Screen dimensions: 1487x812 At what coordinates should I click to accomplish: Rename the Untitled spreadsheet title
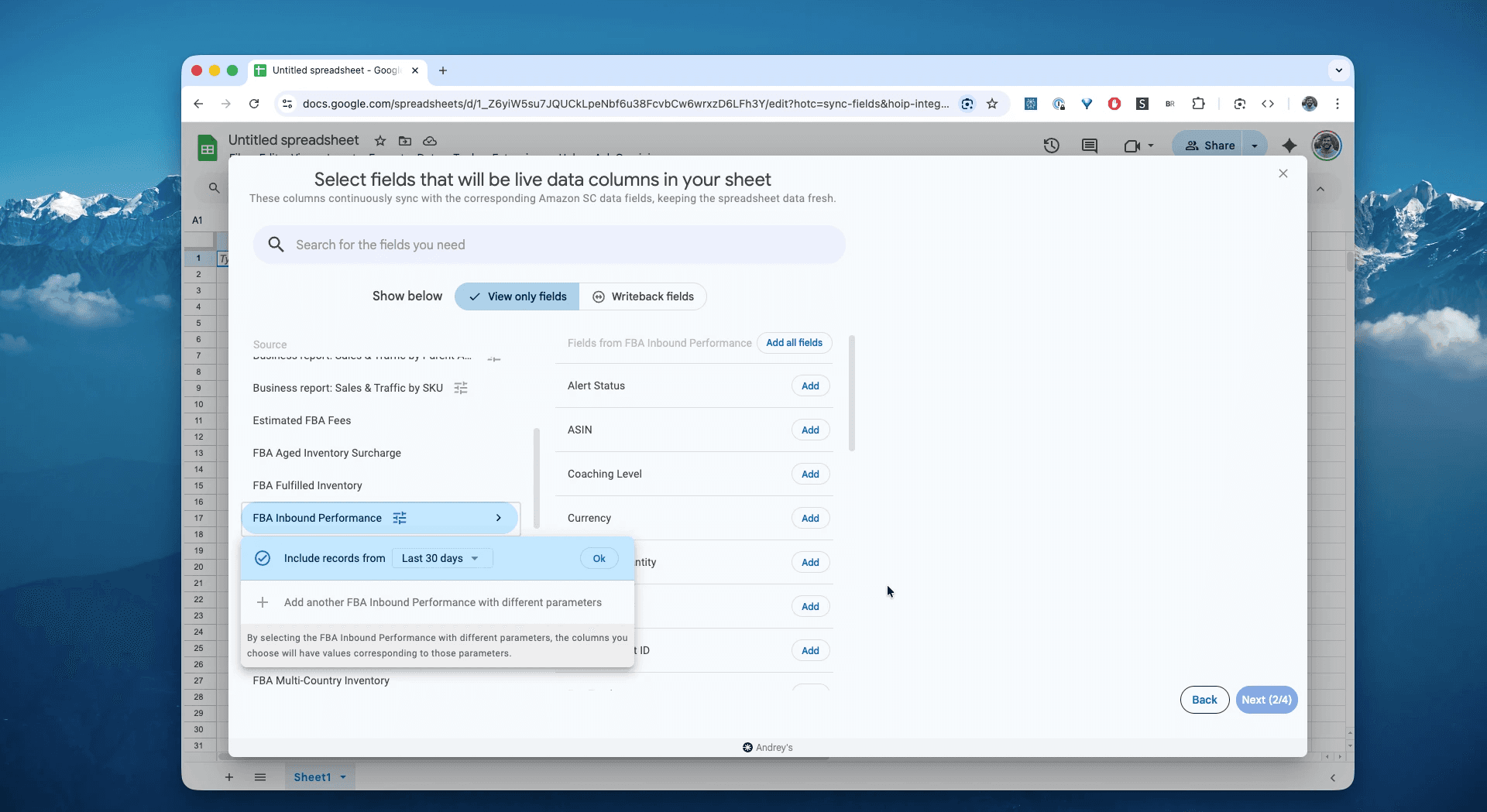(294, 140)
